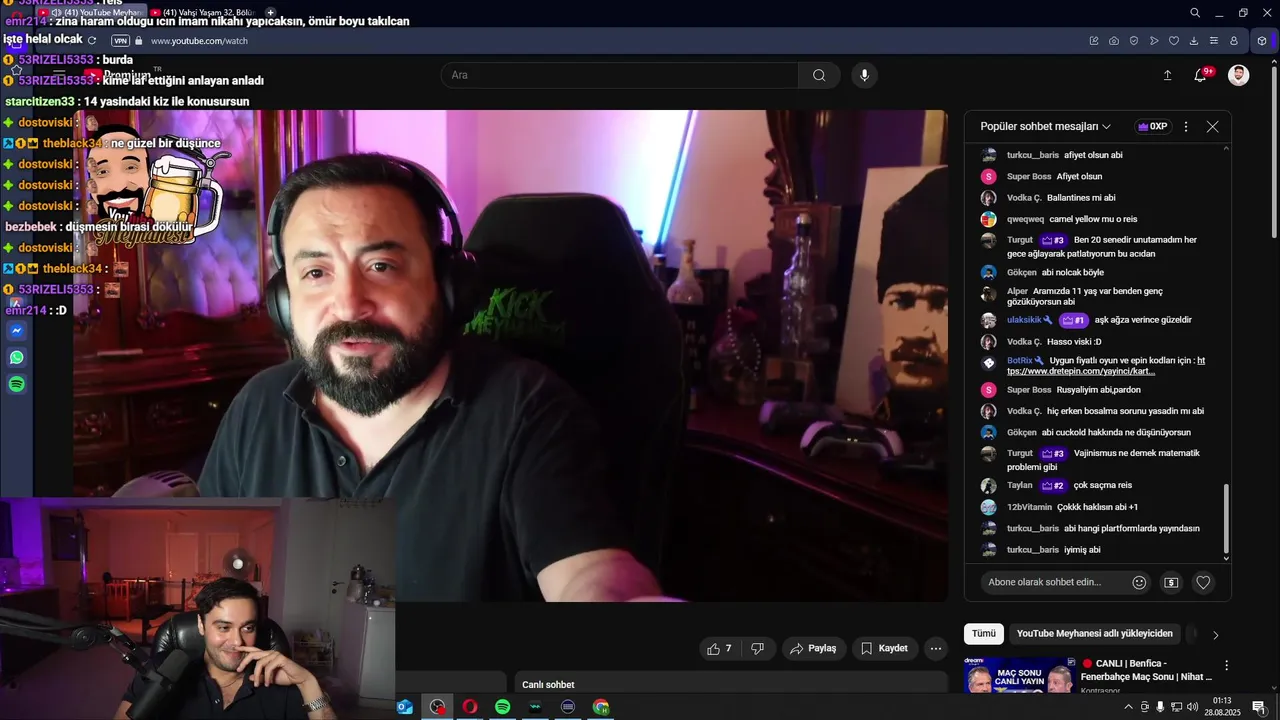Open the cube extensions icon
The image size is (1280, 720).
pyautogui.click(x=1262, y=41)
